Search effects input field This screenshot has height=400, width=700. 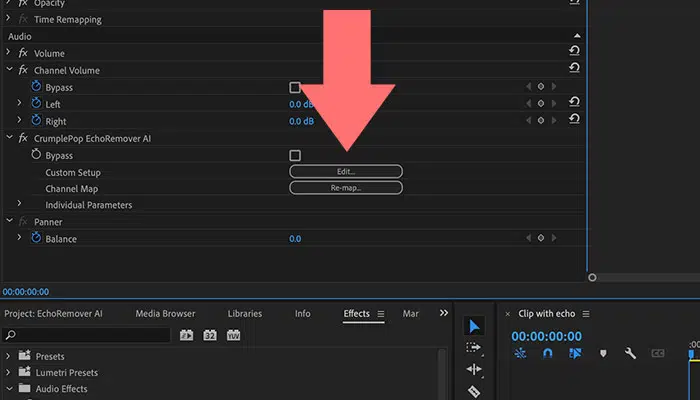click(x=86, y=335)
